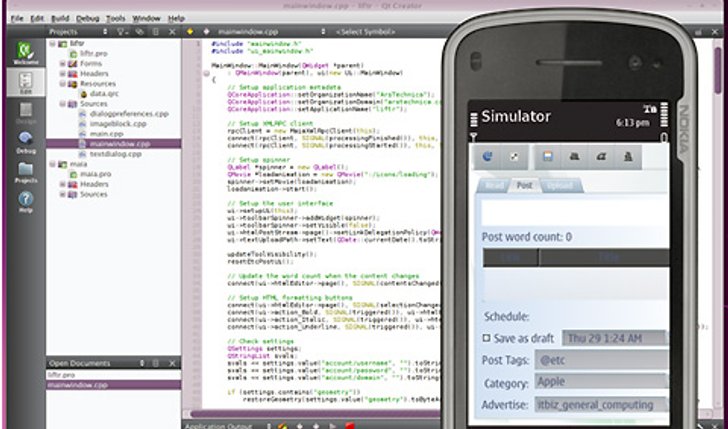Open the Category dropdown showing Apple
This screenshot has height=429, width=728.
coord(602,382)
